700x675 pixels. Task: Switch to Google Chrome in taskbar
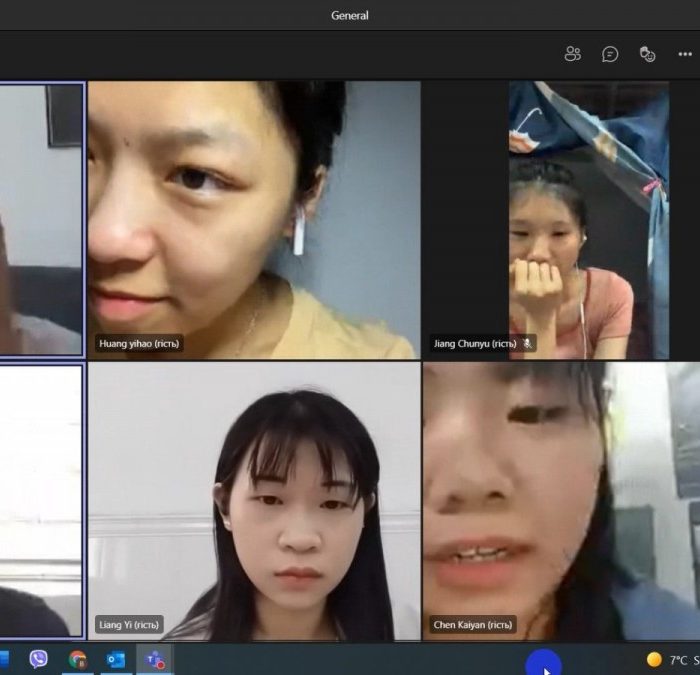pos(77,659)
